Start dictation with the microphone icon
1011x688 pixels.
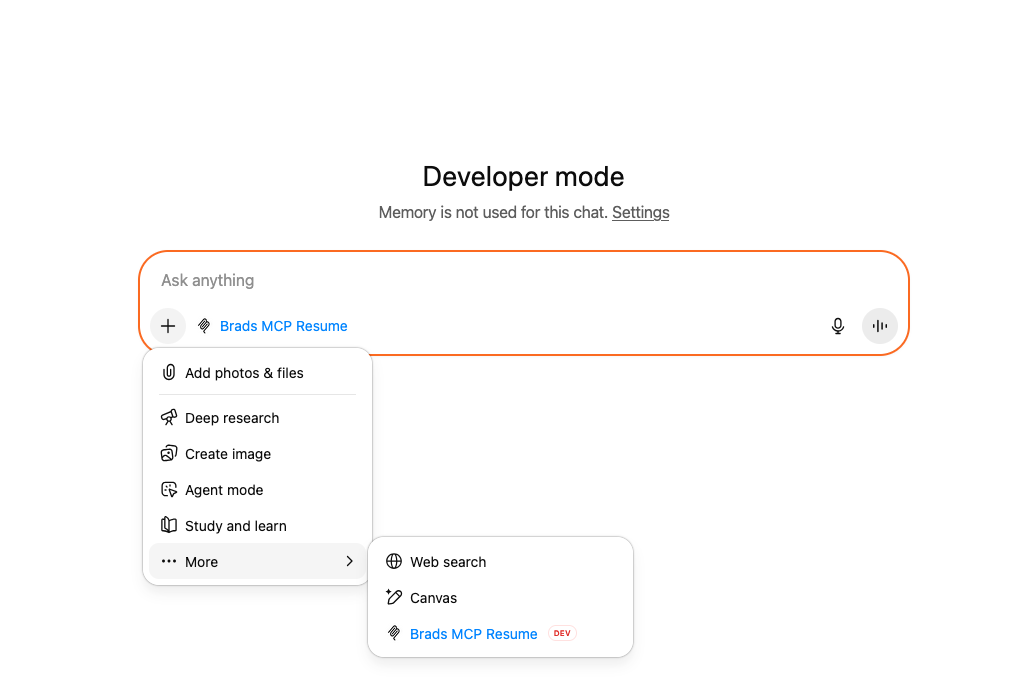tap(838, 326)
